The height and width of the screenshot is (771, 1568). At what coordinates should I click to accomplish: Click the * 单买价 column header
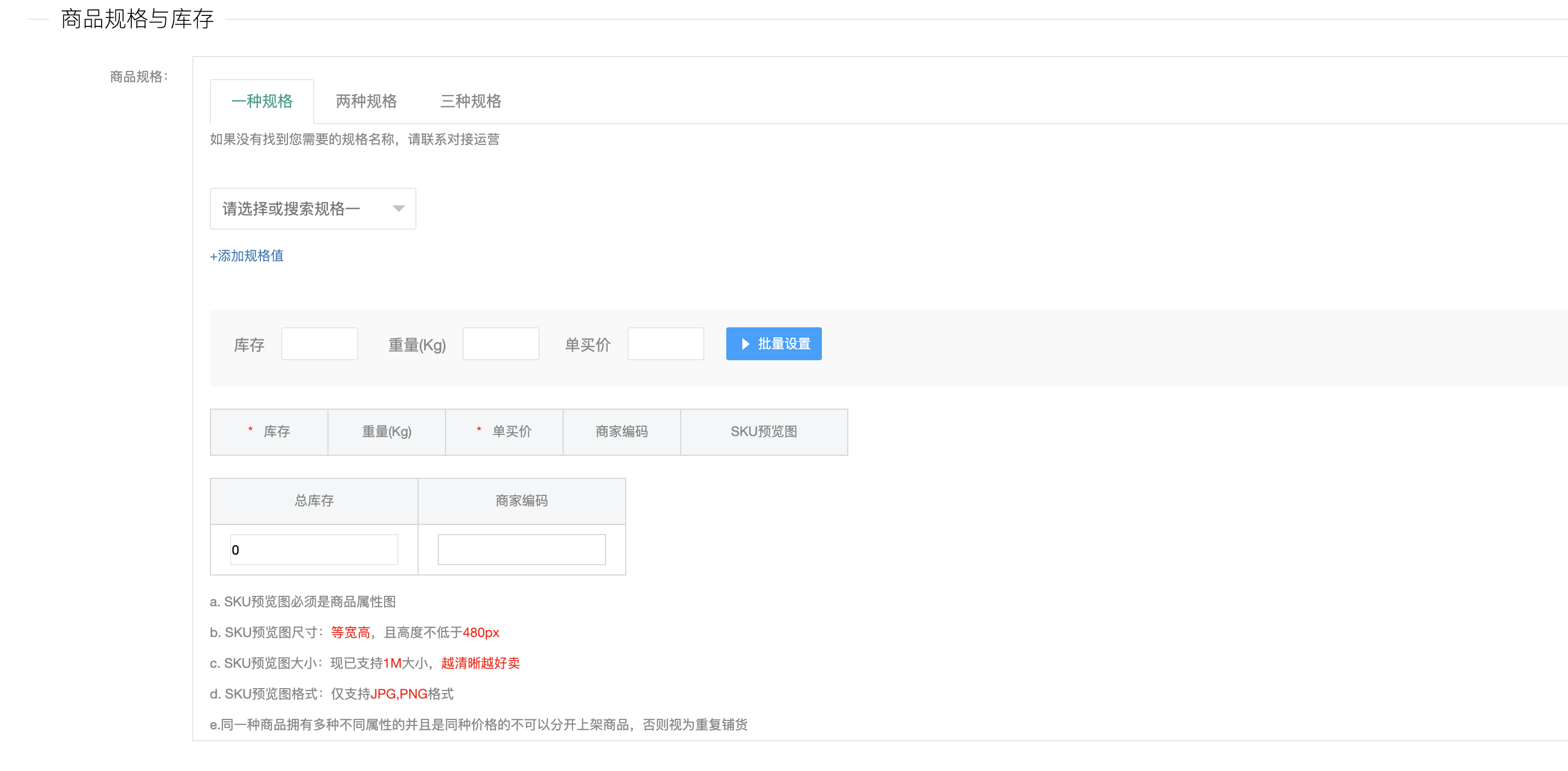pos(504,432)
